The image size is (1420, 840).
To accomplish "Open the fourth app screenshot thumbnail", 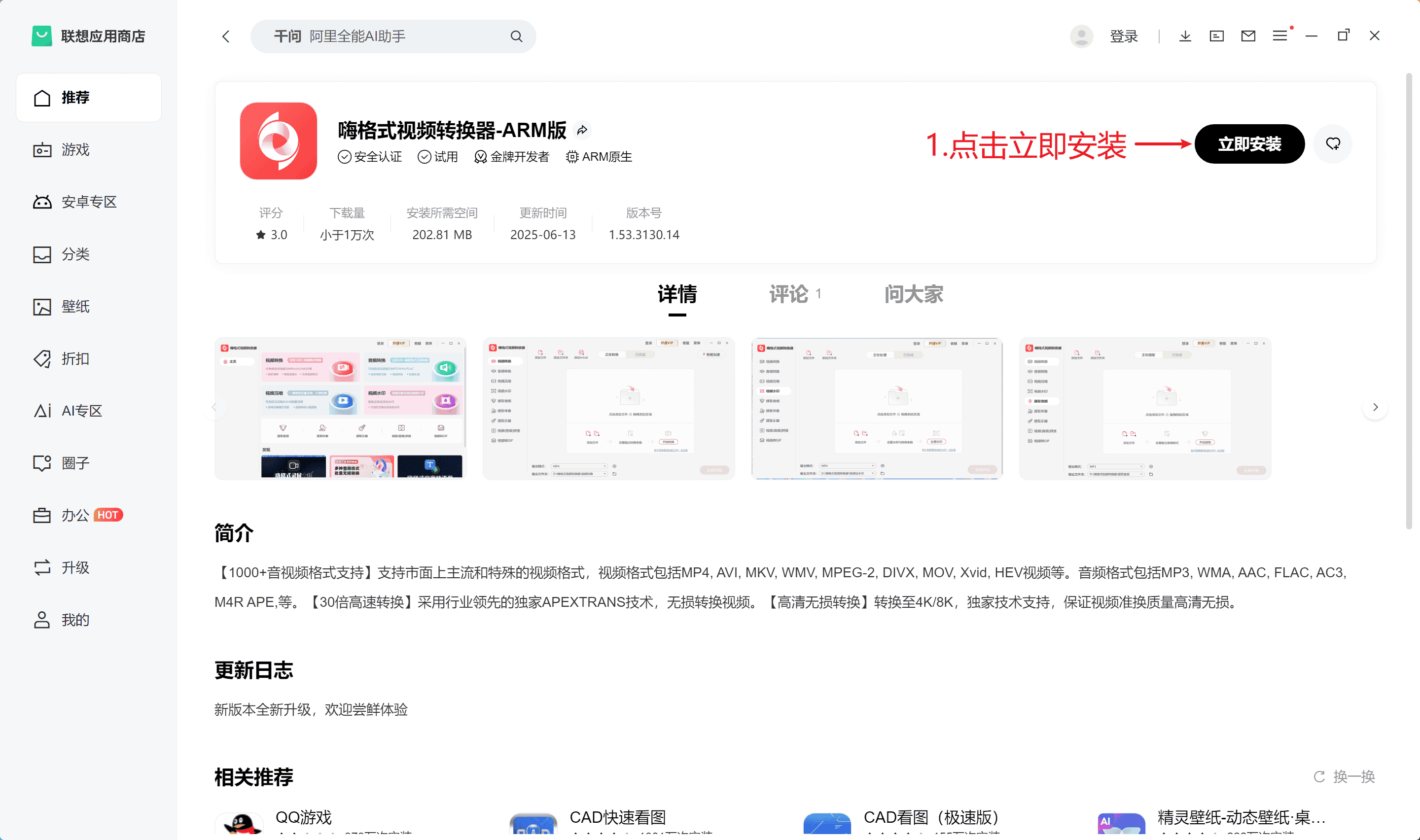I will click(1145, 409).
